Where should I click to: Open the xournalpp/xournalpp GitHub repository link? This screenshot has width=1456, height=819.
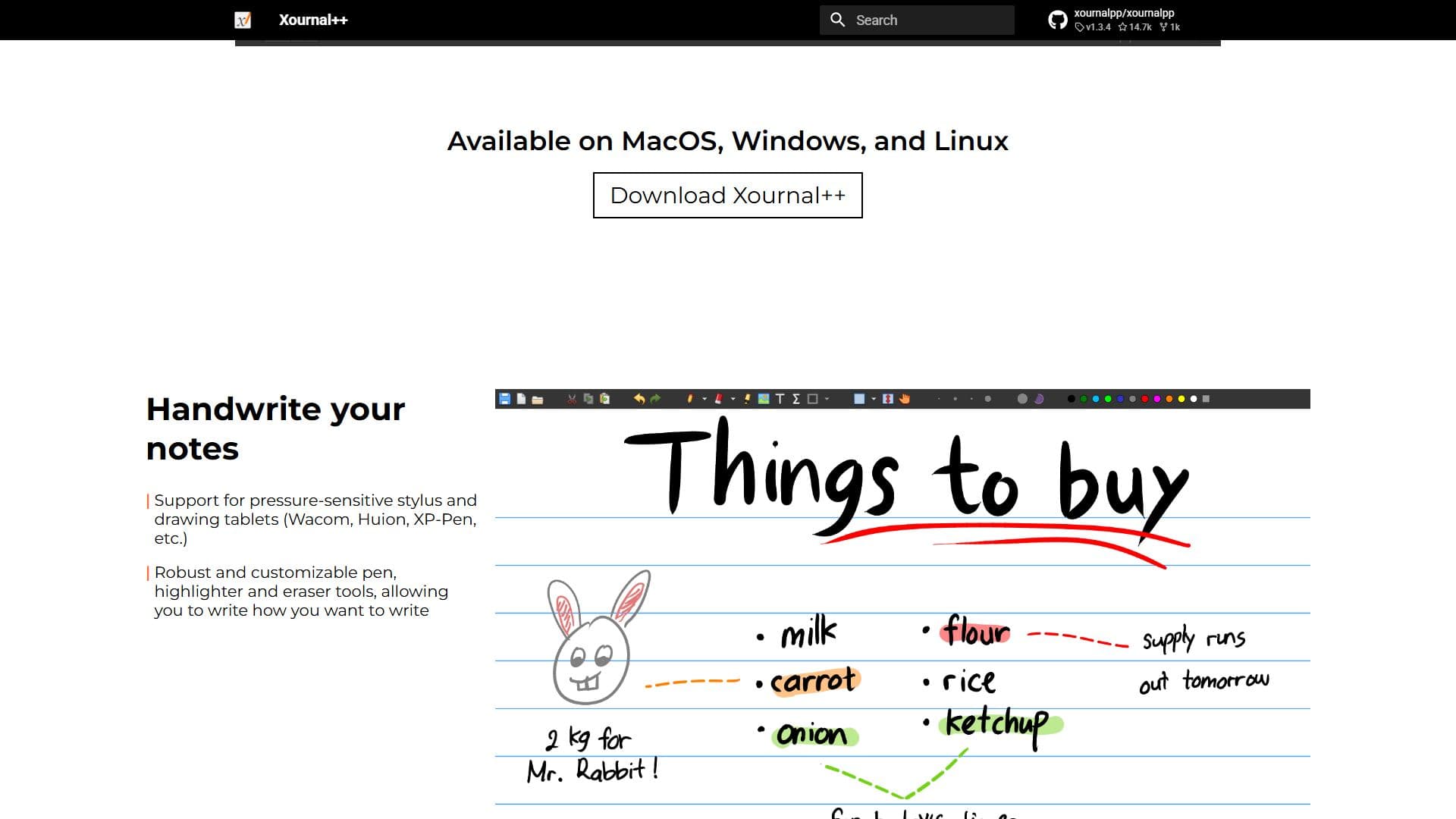1115,20
